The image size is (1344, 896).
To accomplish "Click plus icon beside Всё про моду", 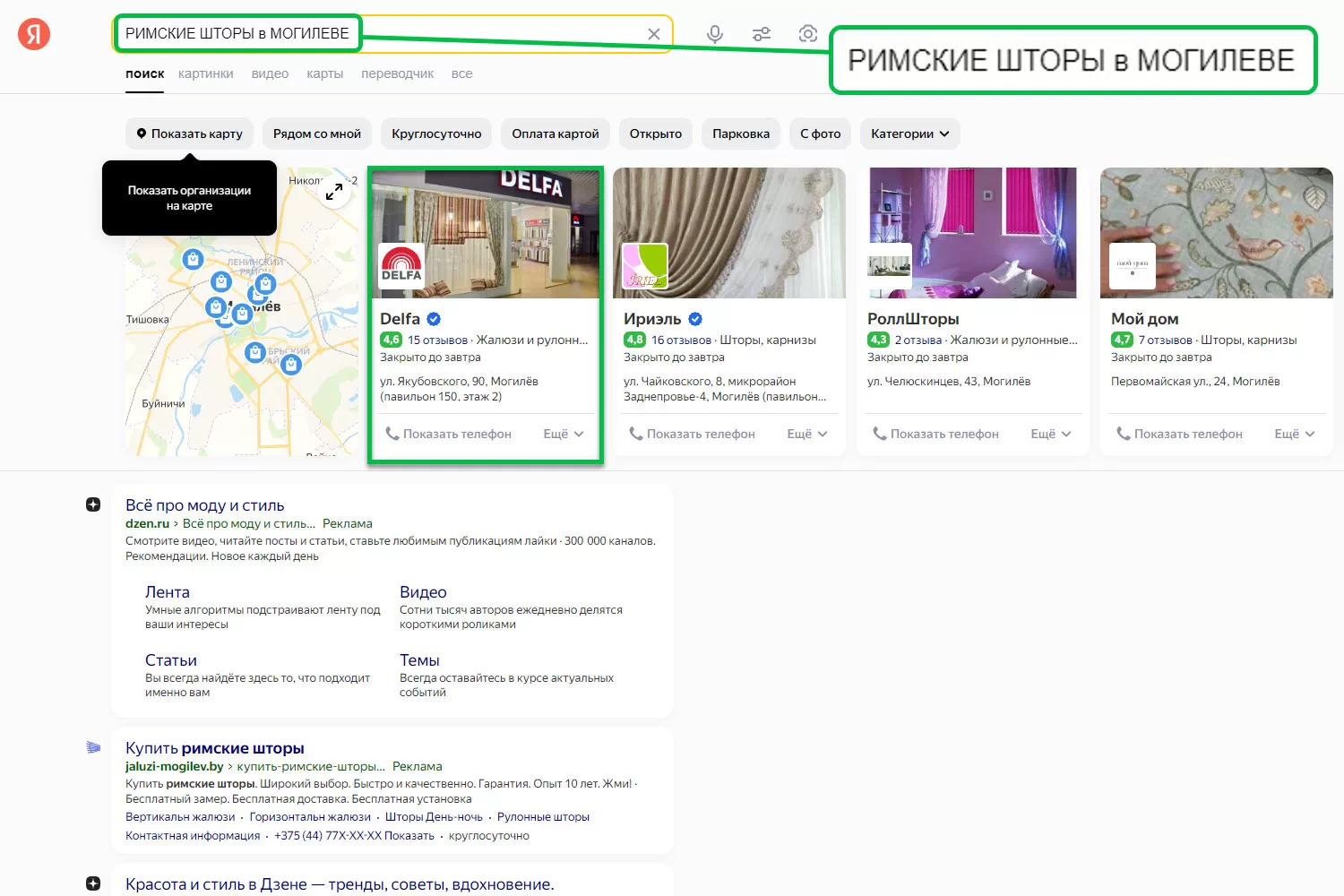I will [93, 504].
